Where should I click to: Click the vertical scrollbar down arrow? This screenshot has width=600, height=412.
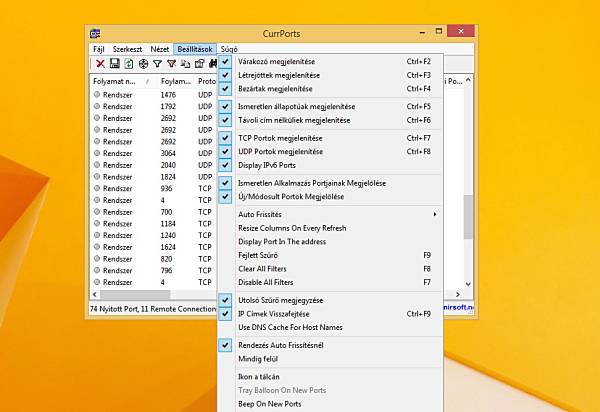[x=468, y=284]
